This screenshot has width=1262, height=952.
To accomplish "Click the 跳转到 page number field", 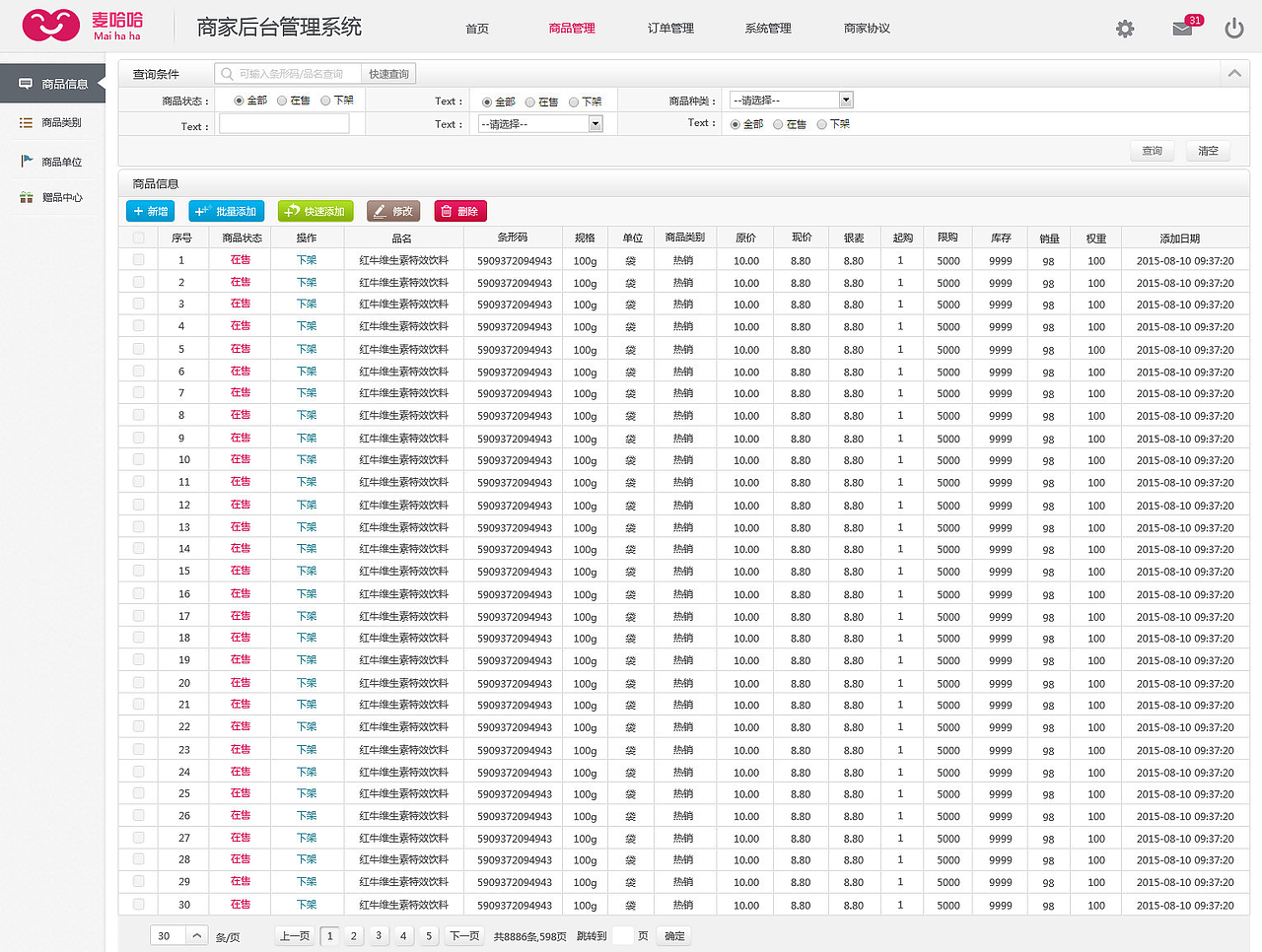I will pyautogui.click(x=623, y=936).
